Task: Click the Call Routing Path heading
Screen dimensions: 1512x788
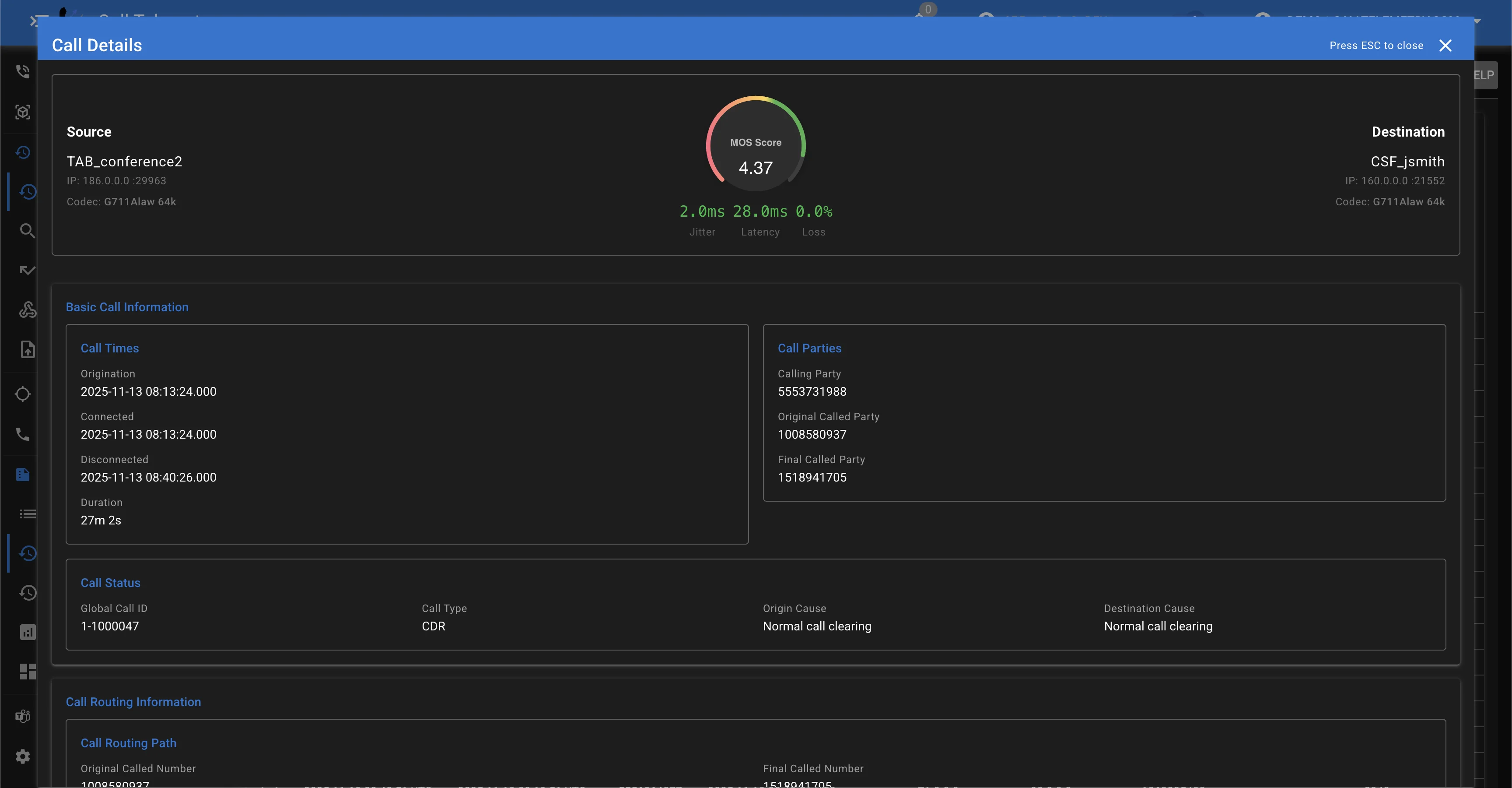Action: pos(129,743)
